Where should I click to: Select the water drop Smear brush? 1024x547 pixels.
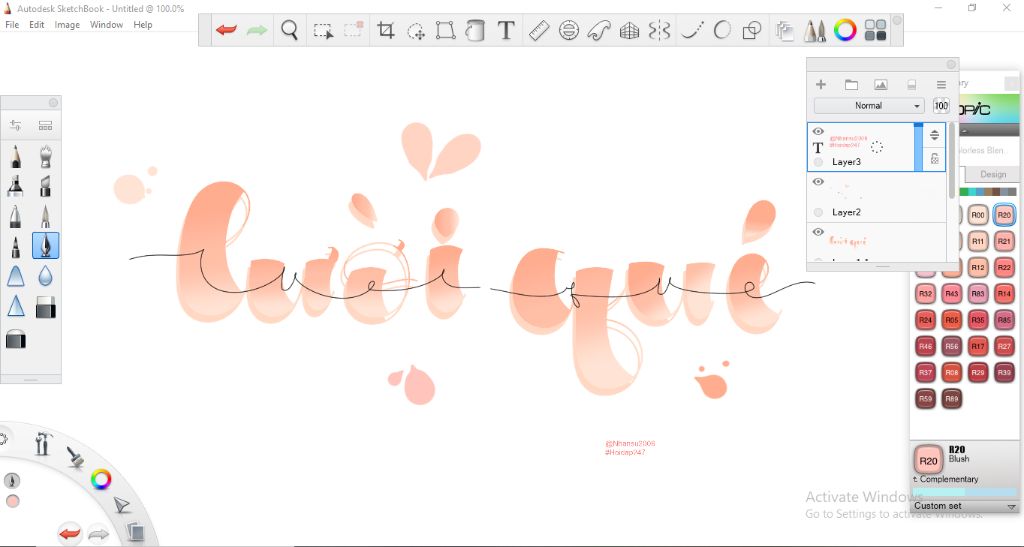[45, 276]
